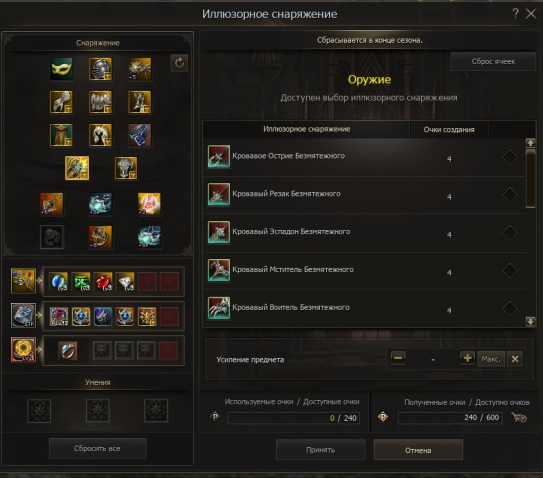The image size is (543, 478).
Task: Click the red ruby gem slot
Action: pyautogui.click(x=103, y=281)
